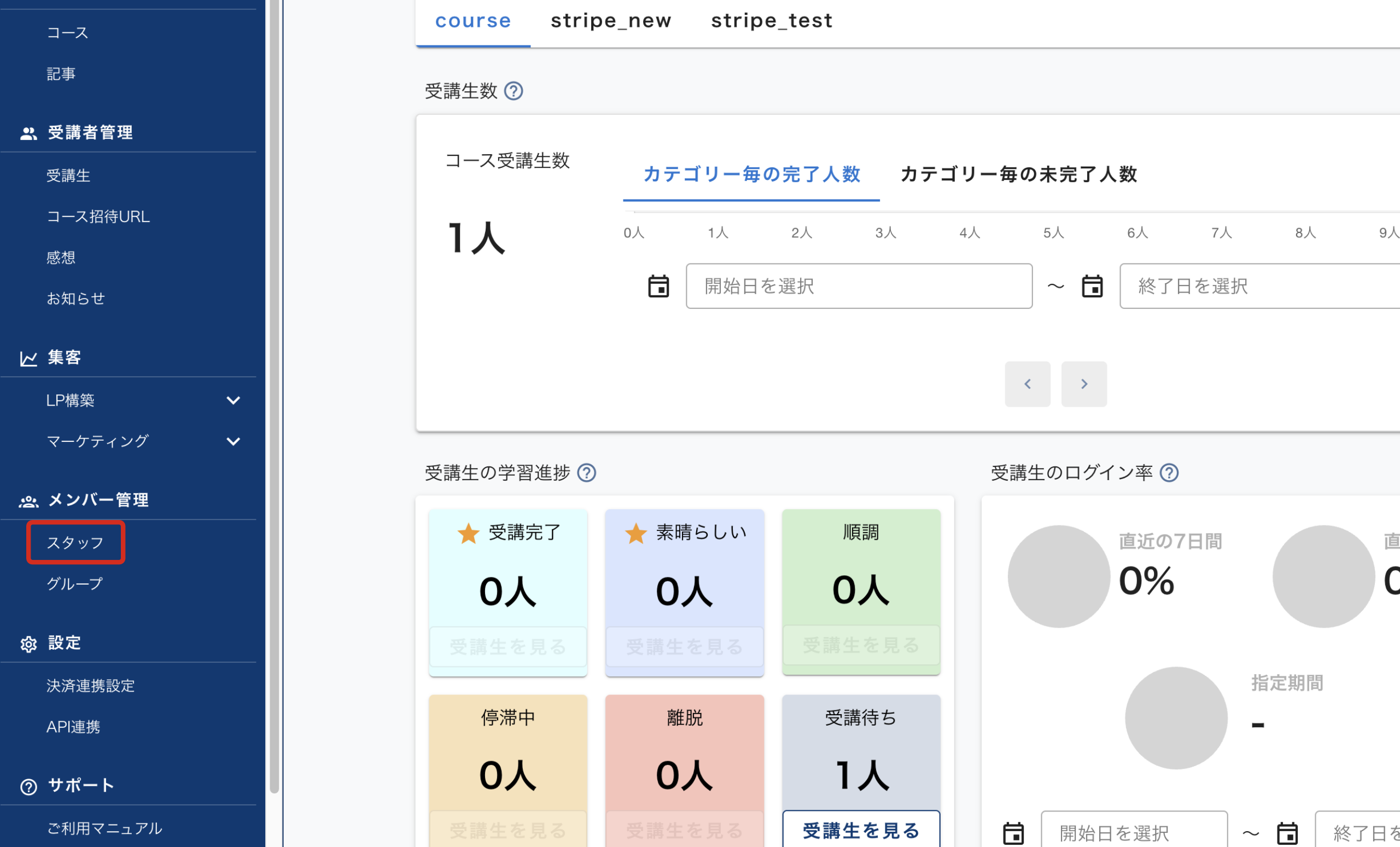
Task: Open 決済連携設定 in settings
Action: [90, 686]
